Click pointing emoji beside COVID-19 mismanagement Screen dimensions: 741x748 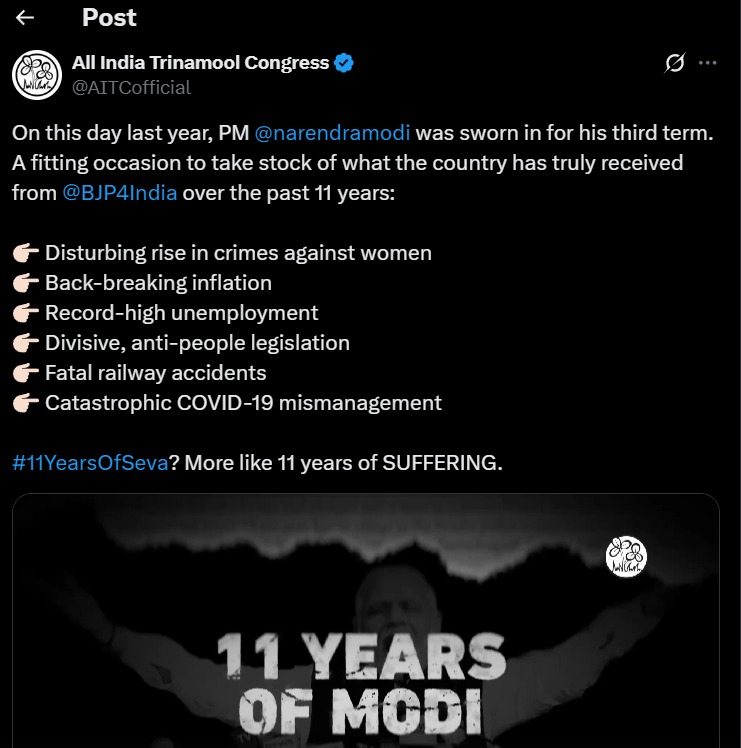25,403
